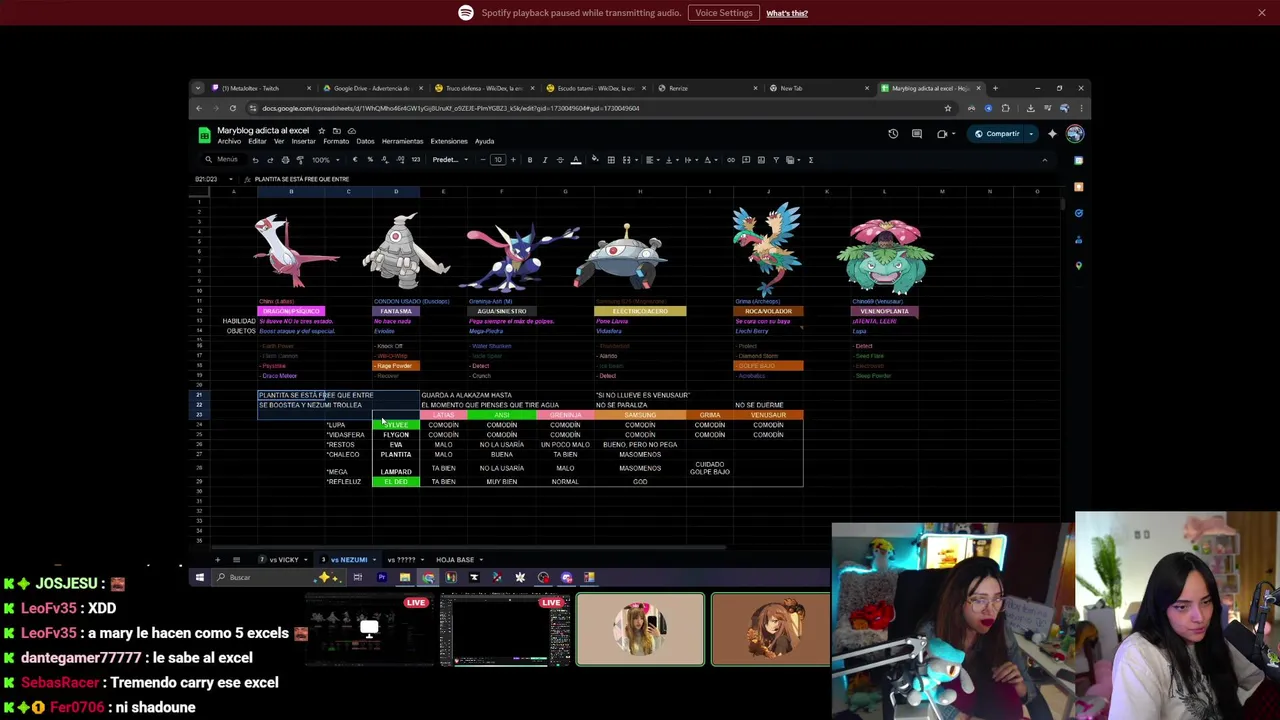1280x720 pixels.
Task: Open the zoom 100% dropdown
Action: [x=326, y=160]
